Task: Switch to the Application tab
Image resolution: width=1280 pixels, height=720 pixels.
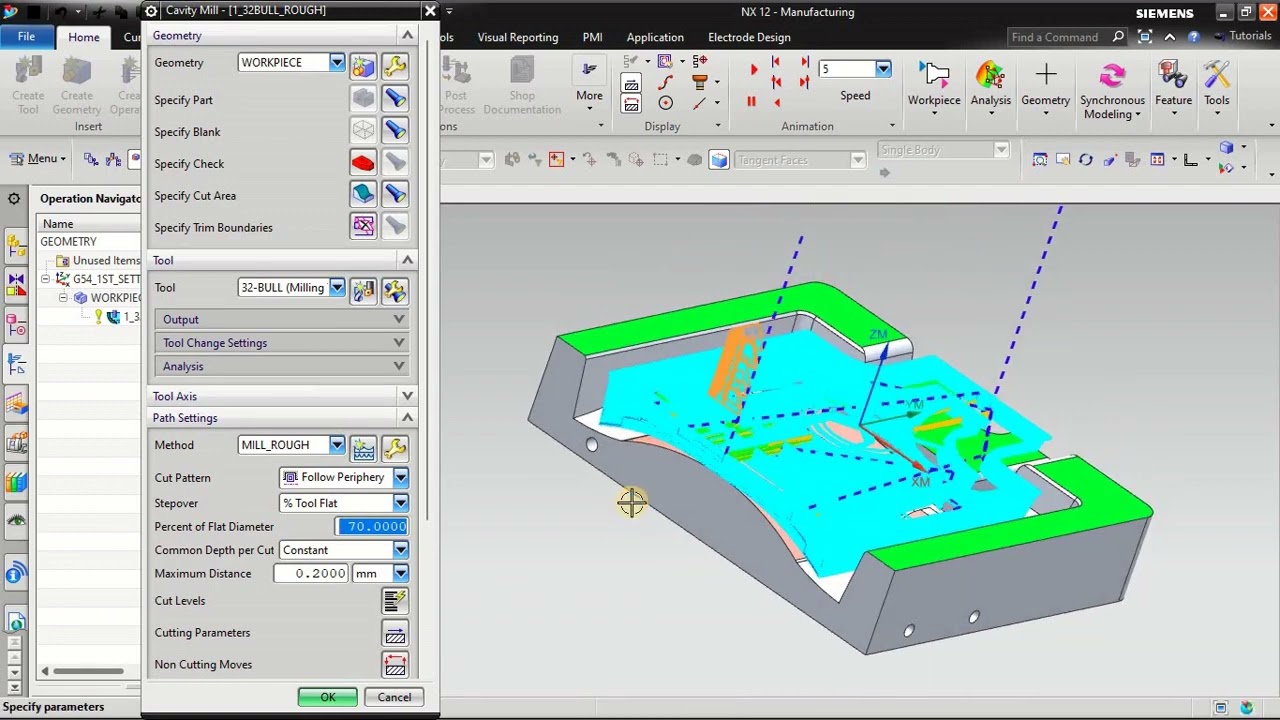Action: click(655, 37)
